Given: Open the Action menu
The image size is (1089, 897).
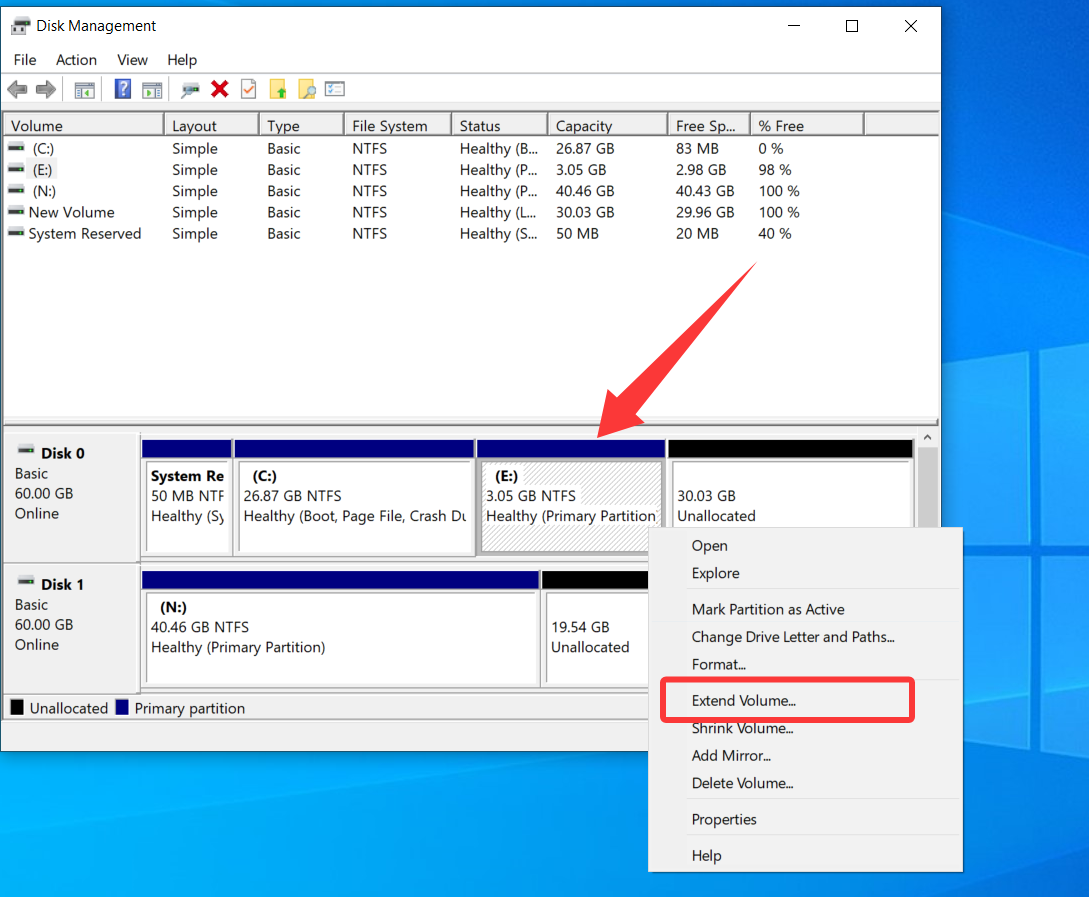Looking at the screenshot, I should [76, 60].
